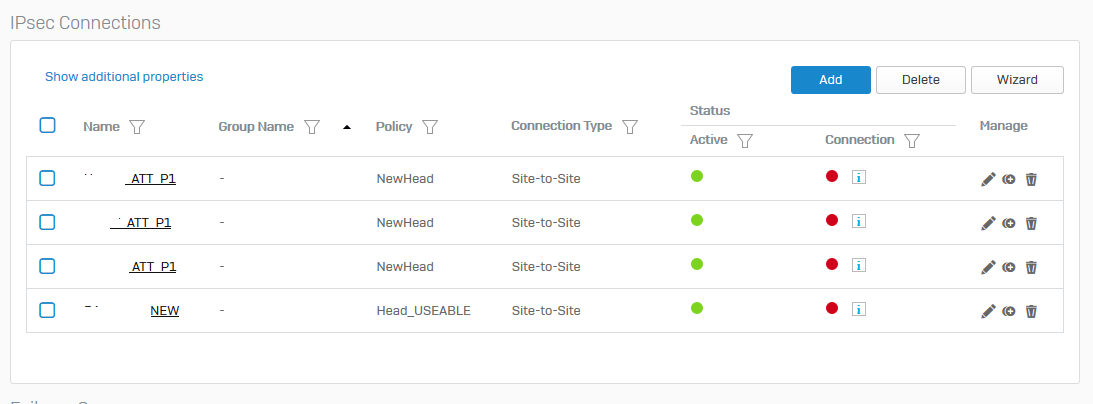The image size is (1093, 404).
Task: Open the third ATT_P1 connection name
Action: 153,267
